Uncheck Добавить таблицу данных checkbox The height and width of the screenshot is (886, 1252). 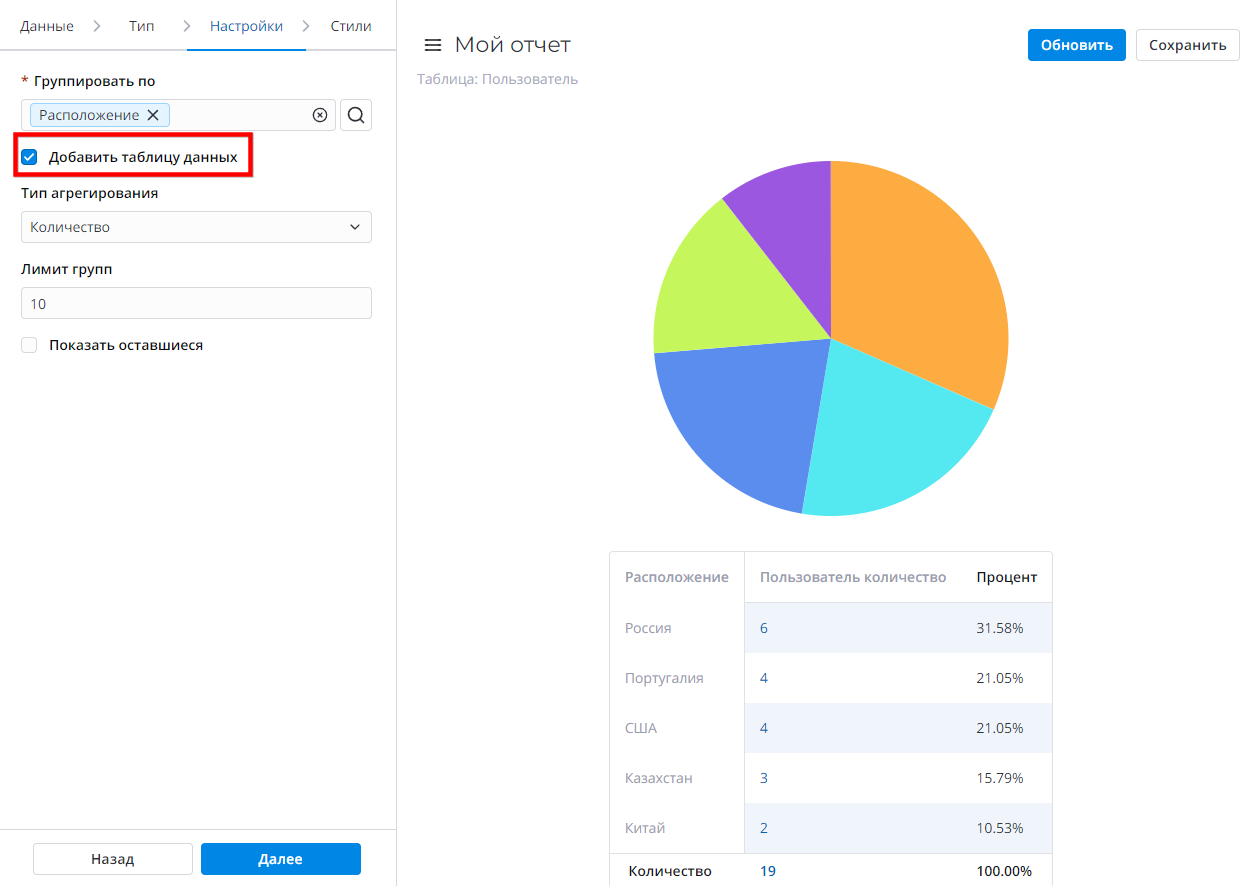point(30,157)
